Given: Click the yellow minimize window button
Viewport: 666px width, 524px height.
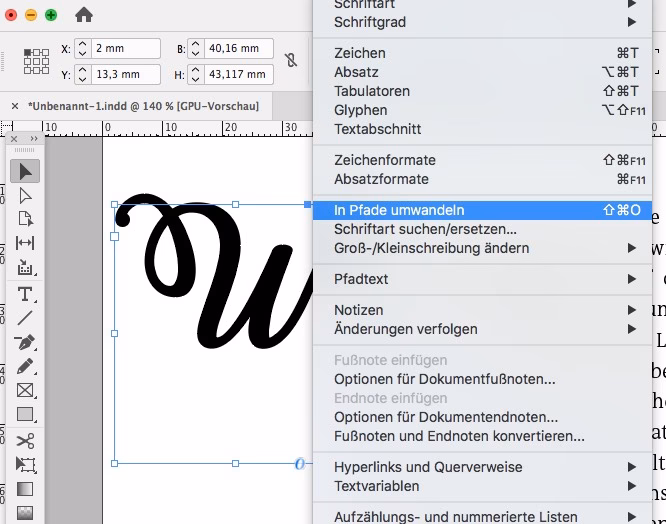Looking at the screenshot, I should [31, 15].
